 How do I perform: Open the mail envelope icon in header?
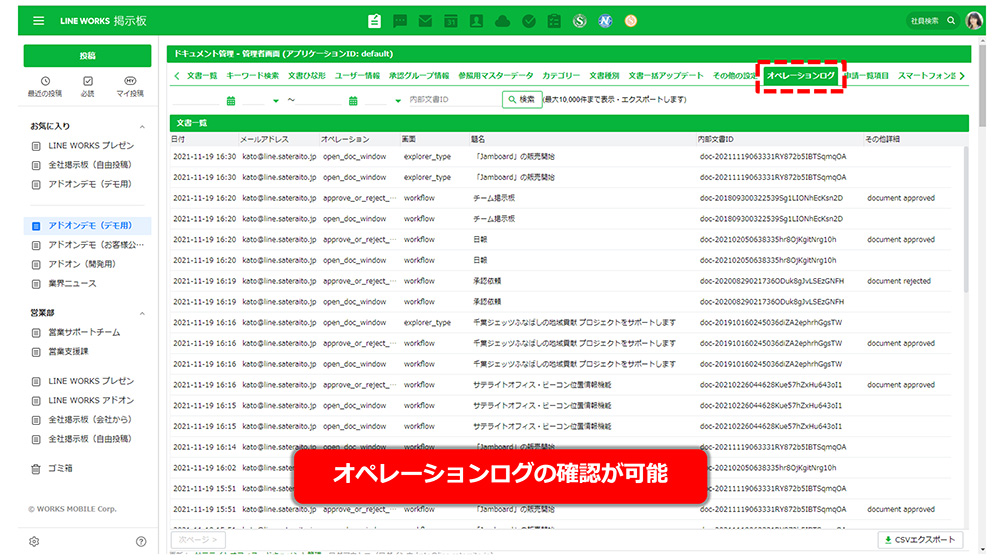coord(425,21)
